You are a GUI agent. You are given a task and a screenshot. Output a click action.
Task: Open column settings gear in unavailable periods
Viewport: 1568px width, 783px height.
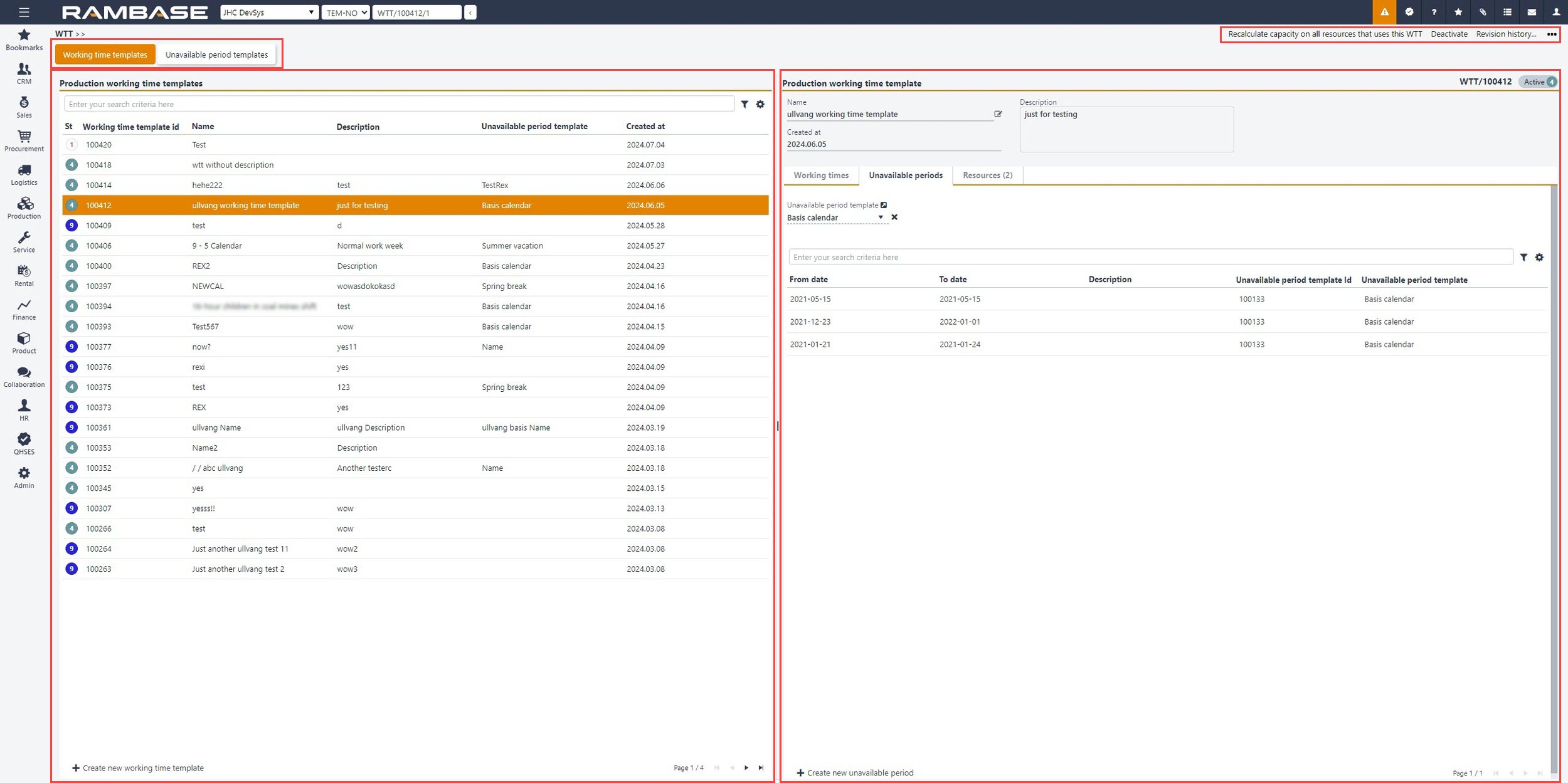click(x=1539, y=257)
